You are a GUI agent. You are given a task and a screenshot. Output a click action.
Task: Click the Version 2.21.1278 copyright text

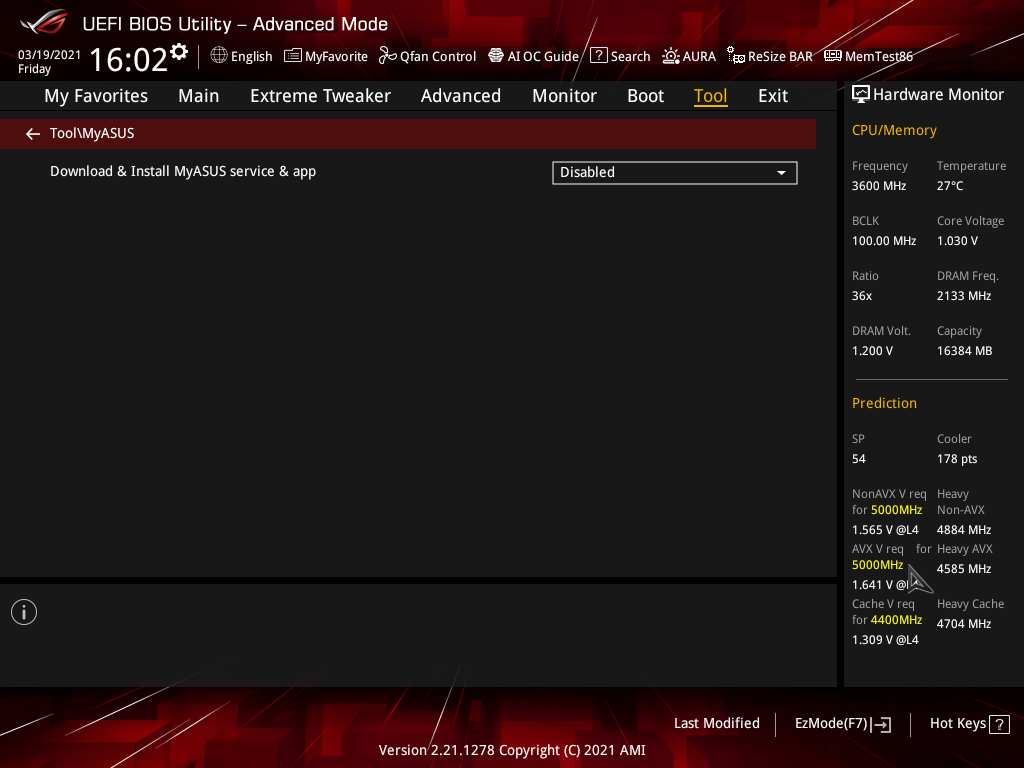[x=512, y=750]
